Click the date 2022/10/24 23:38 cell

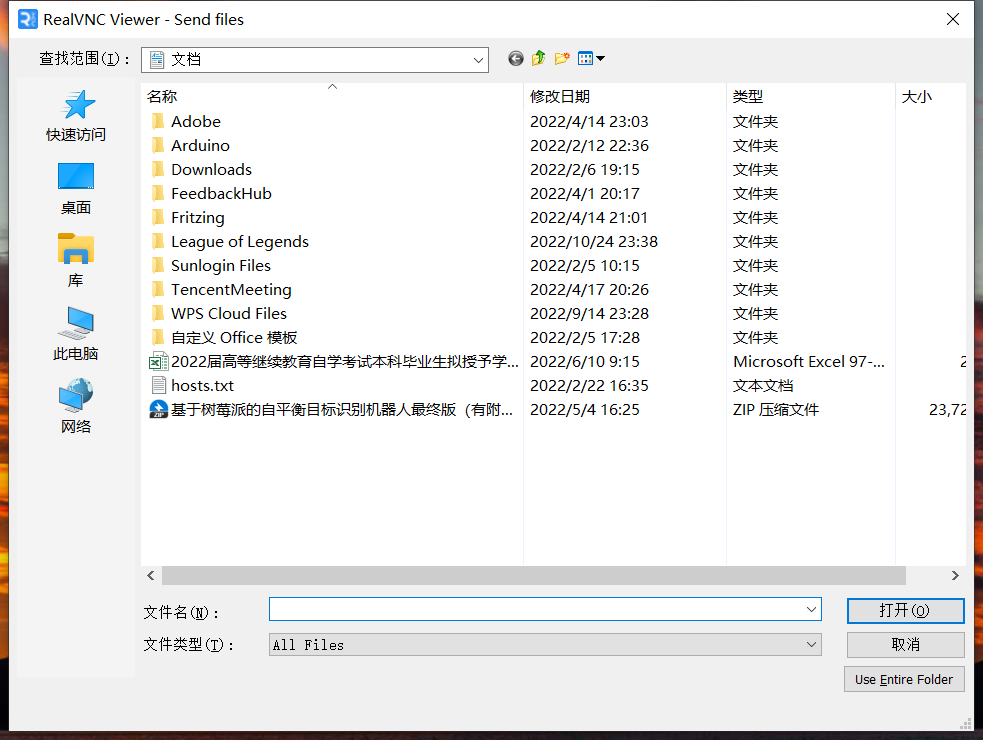click(594, 241)
